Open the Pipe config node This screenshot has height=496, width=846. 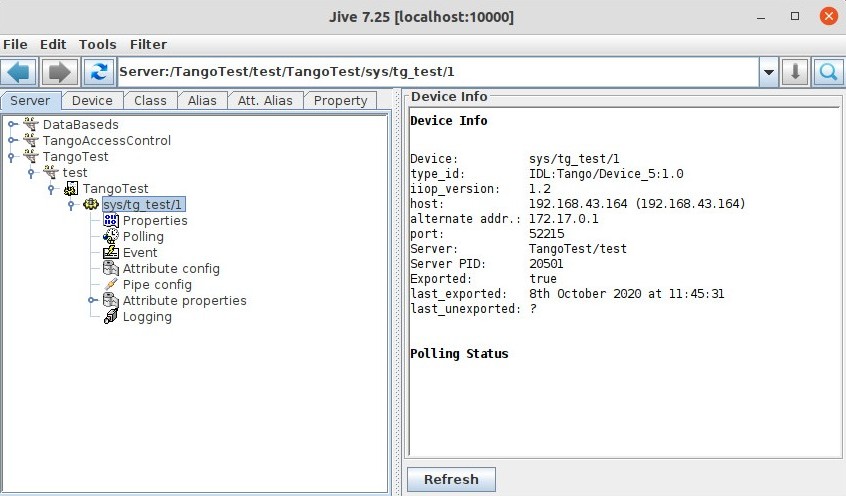[x=157, y=284]
